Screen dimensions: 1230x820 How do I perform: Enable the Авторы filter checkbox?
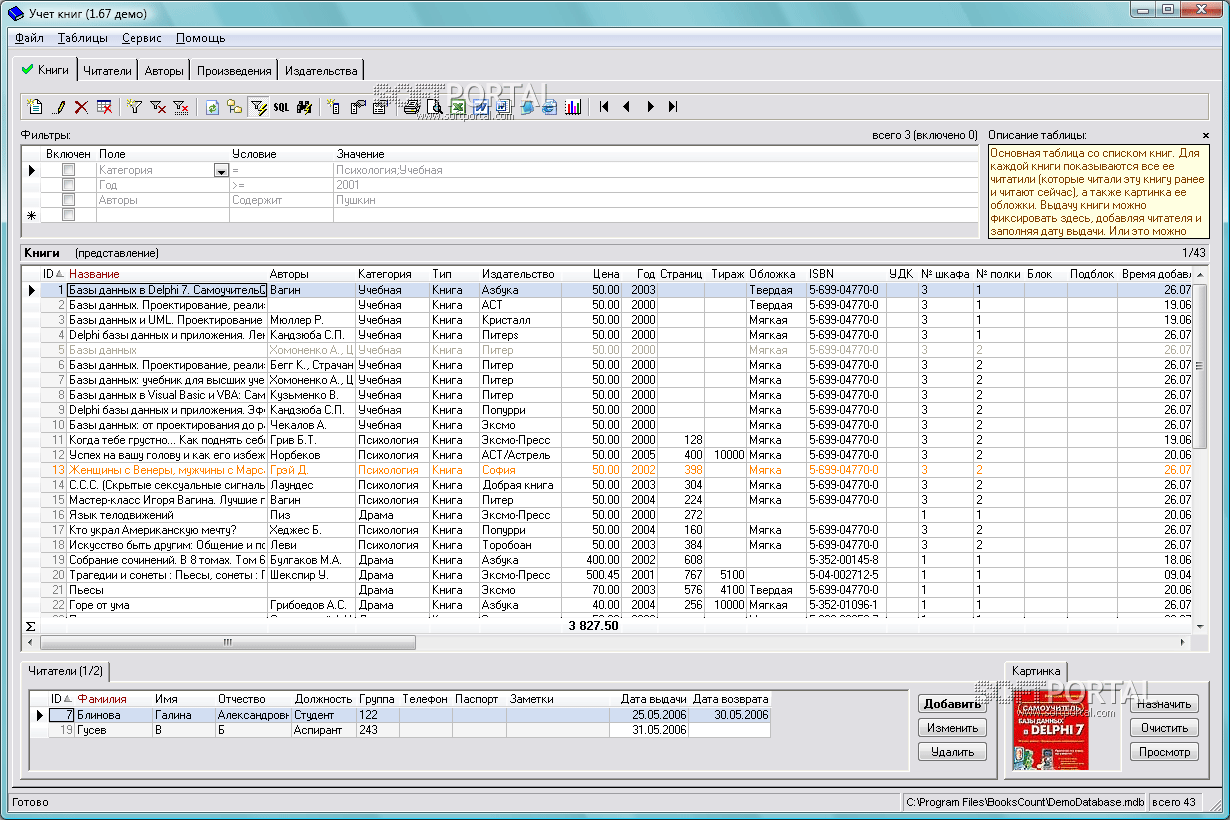[x=68, y=200]
